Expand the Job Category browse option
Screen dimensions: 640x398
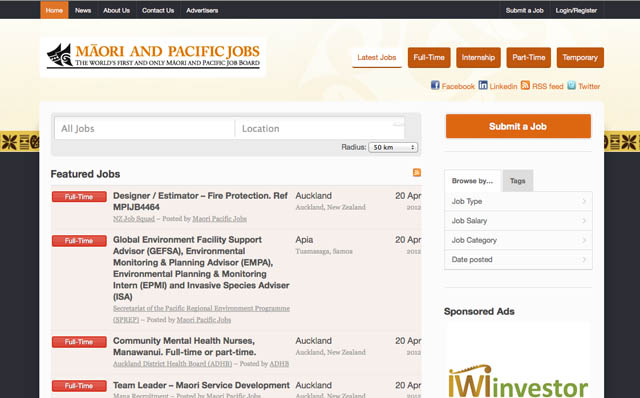(x=518, y=240)
